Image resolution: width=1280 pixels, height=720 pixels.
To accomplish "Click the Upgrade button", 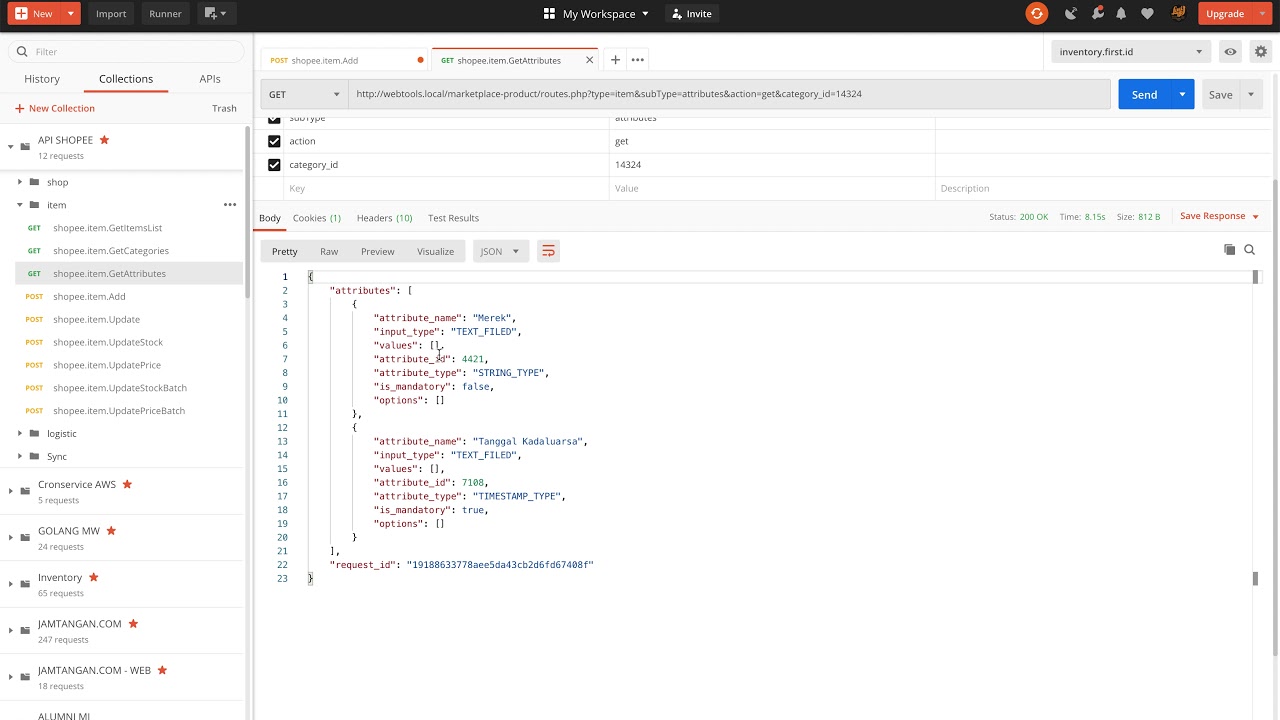I will point(1225,14).
